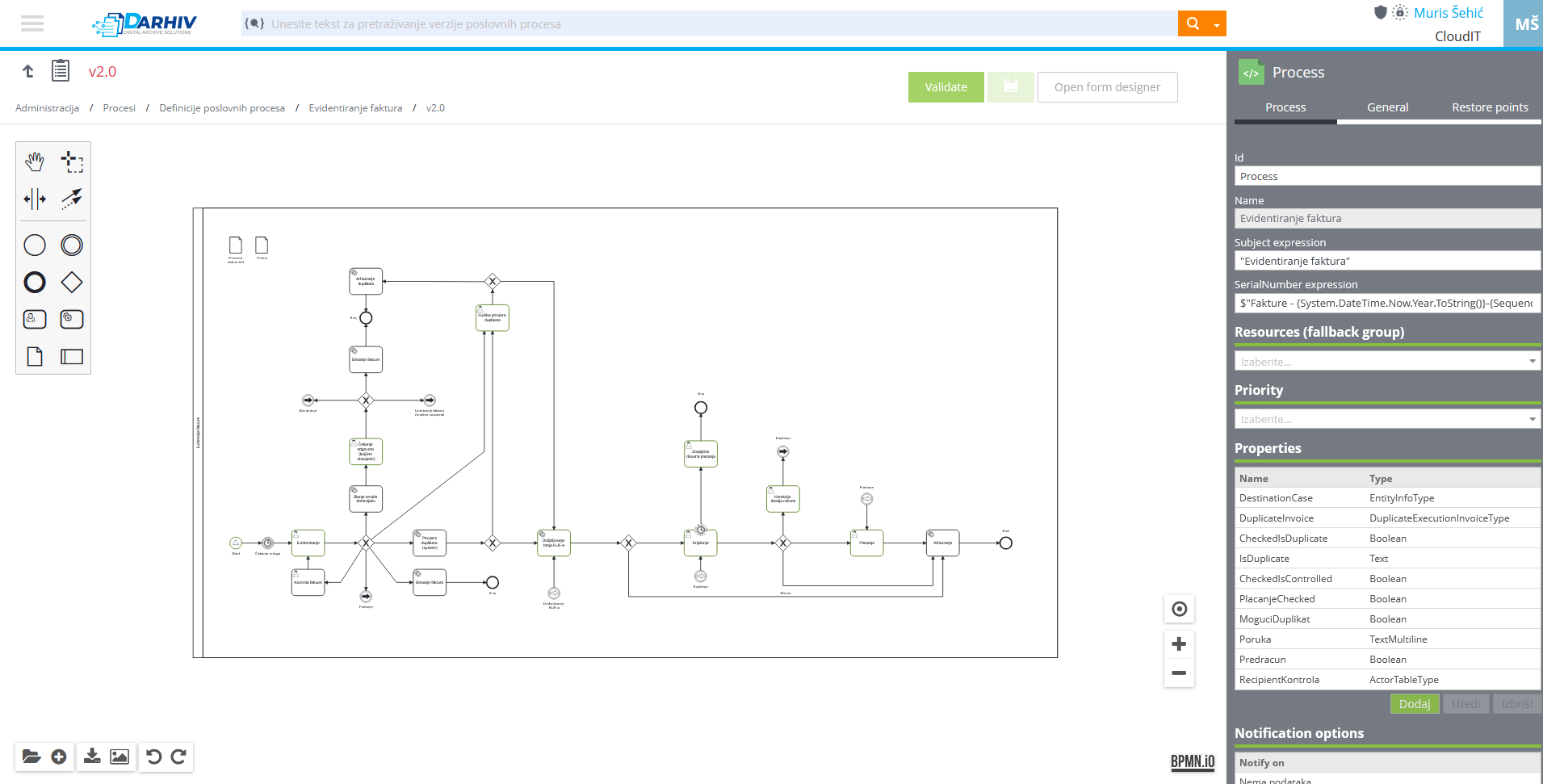1543x784 pixels.
Task: Click the save diskette button
Action: 1010,87
